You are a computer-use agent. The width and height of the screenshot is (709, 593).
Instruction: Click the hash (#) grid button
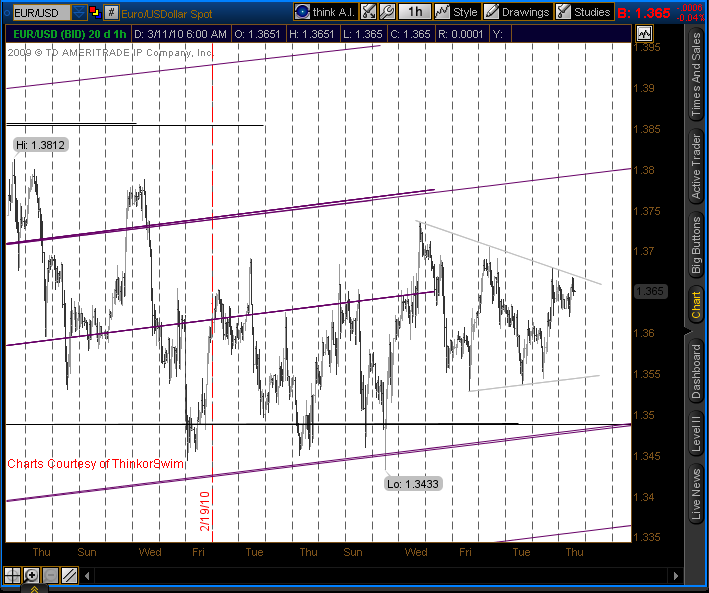click(x=111, y=12)
